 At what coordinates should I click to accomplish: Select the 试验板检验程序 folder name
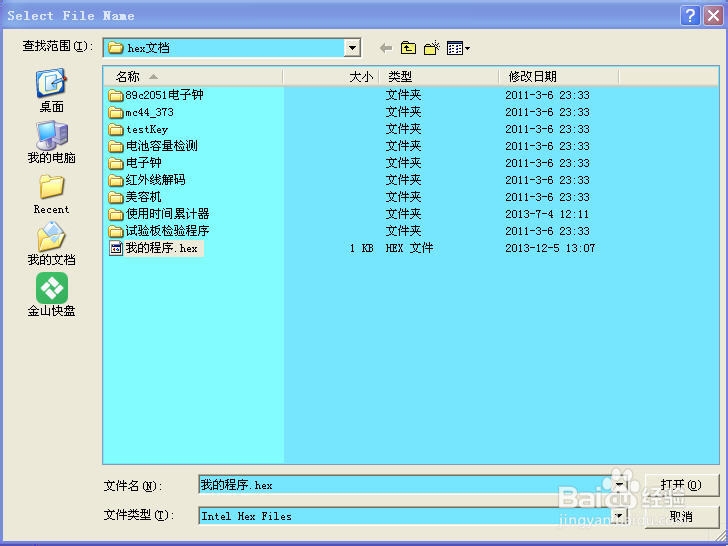[x=168, y=231]
